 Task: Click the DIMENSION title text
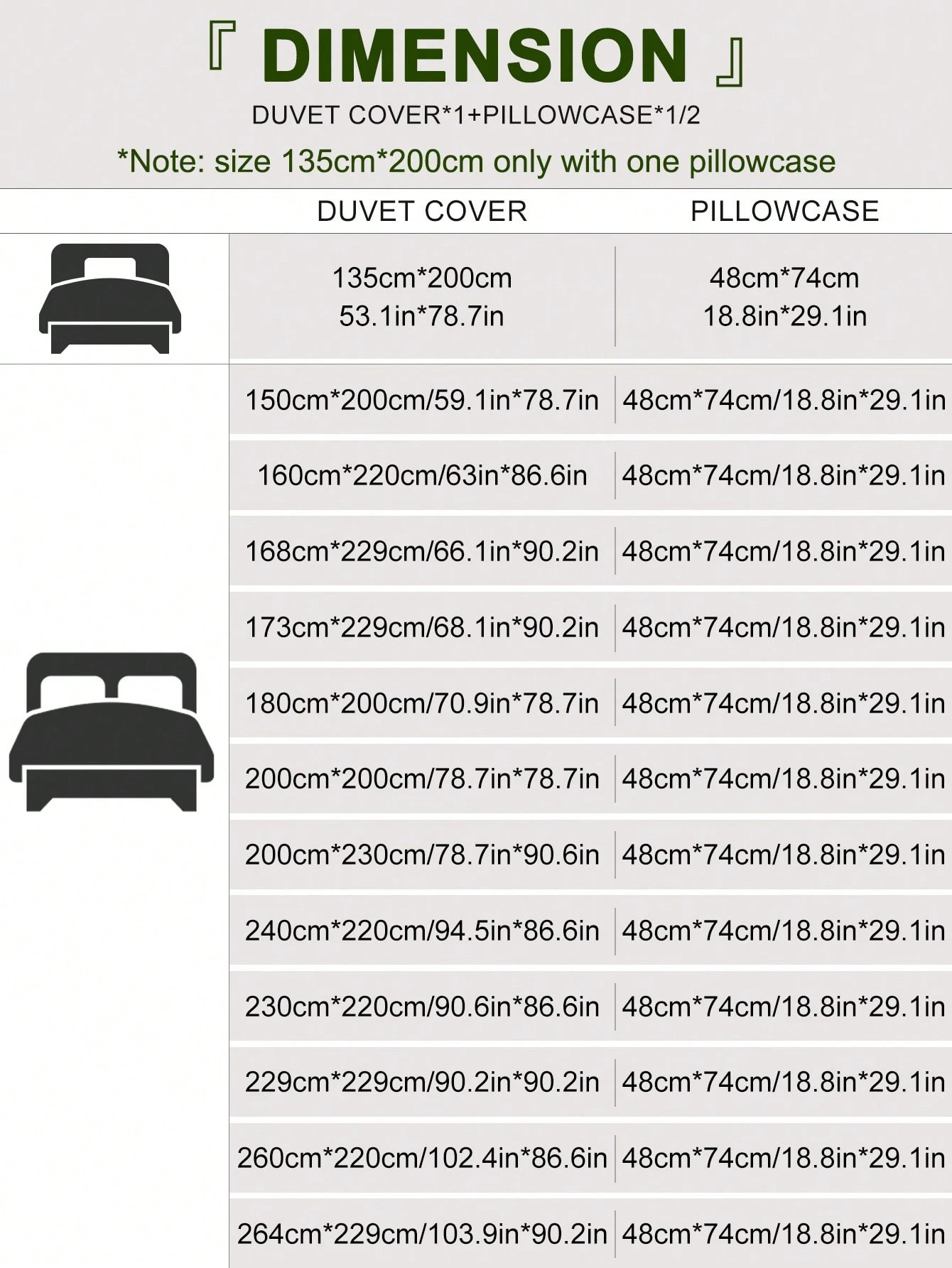[475, 55]
